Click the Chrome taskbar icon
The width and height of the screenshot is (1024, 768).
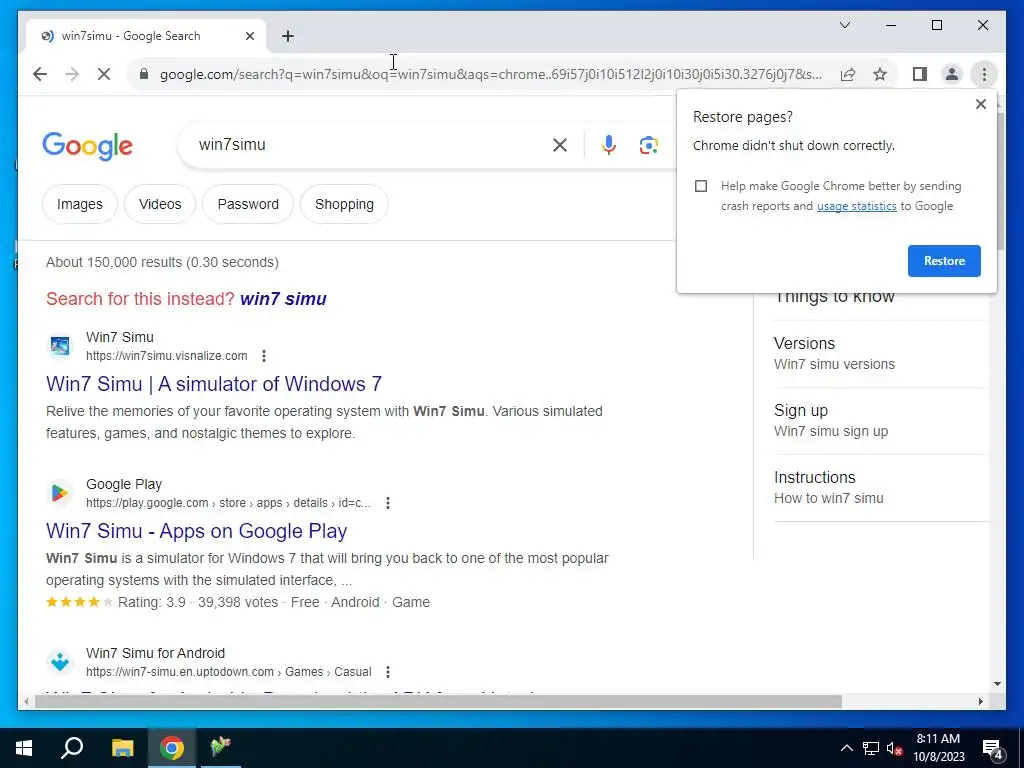click(172, 748)
